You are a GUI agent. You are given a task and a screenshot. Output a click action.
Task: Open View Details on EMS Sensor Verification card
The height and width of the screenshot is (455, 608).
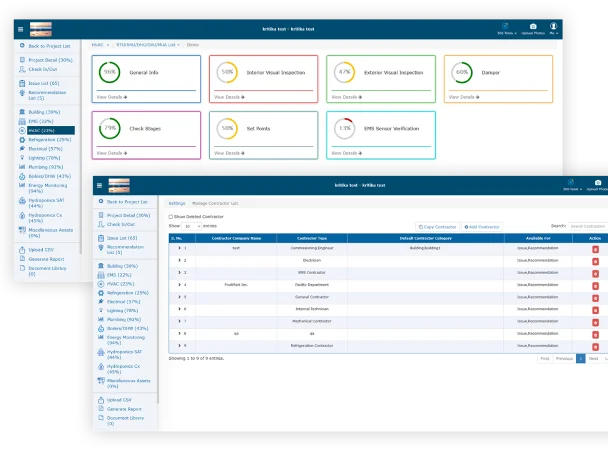point(347,153)
